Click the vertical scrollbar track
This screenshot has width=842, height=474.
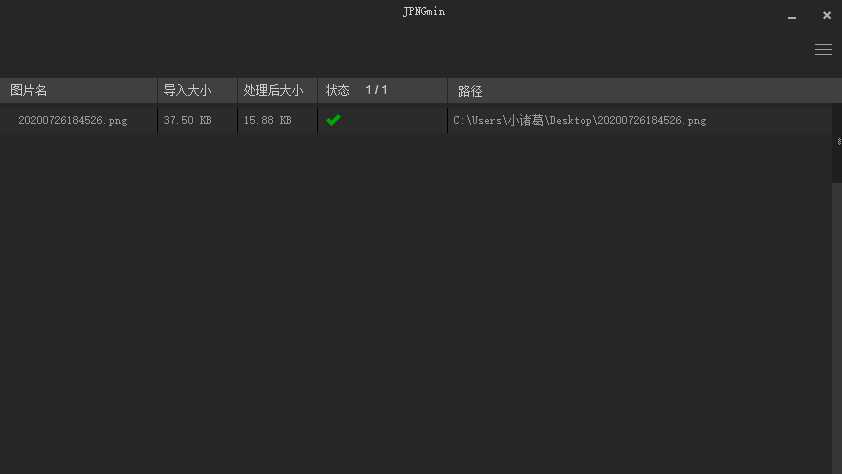click(x=837, y=327)
